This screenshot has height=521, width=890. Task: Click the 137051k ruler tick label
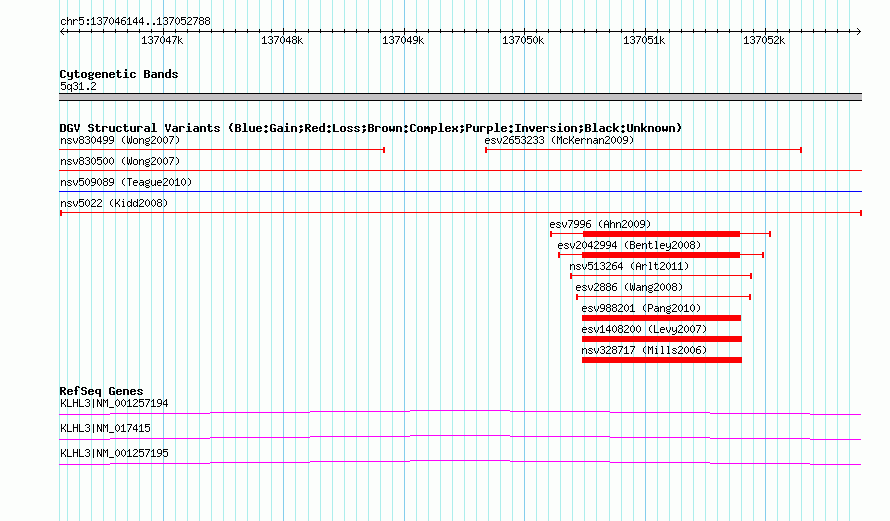click(x=644, y=40)
